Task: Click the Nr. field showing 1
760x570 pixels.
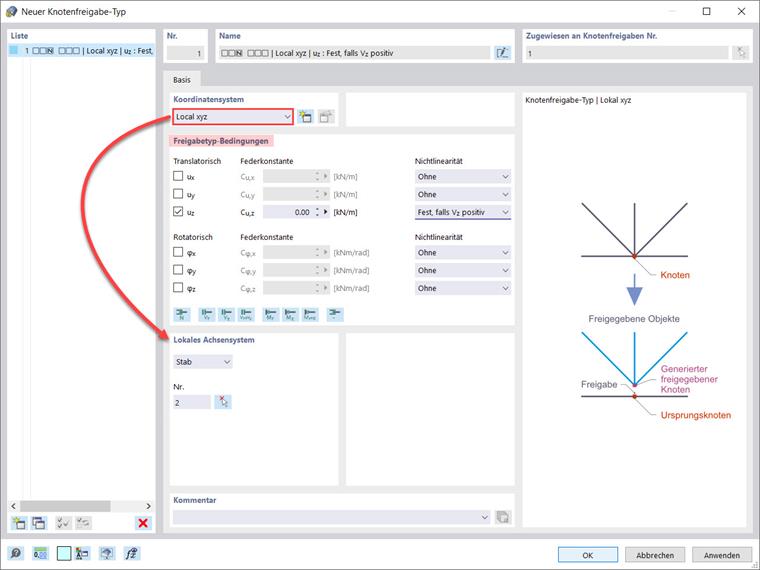Action: [x=186, y=53]
